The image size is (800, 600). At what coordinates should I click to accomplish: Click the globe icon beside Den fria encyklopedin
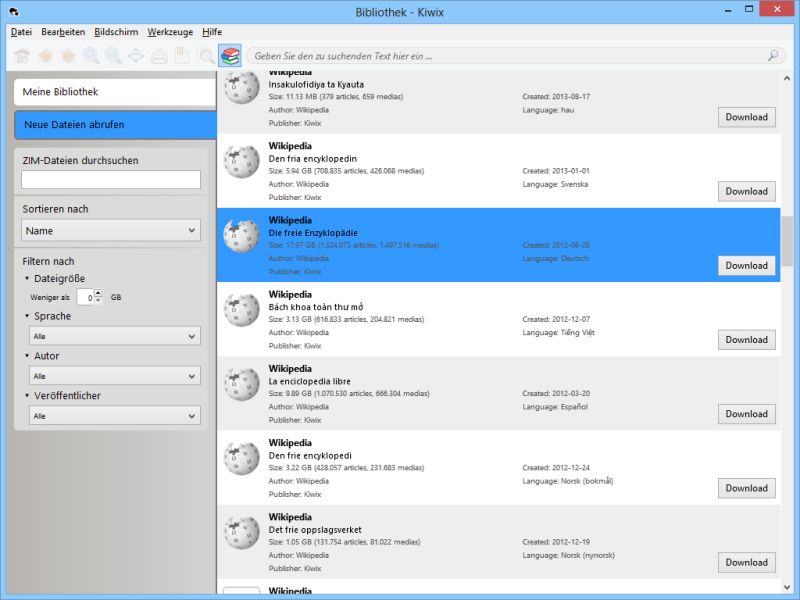point(242,162)
